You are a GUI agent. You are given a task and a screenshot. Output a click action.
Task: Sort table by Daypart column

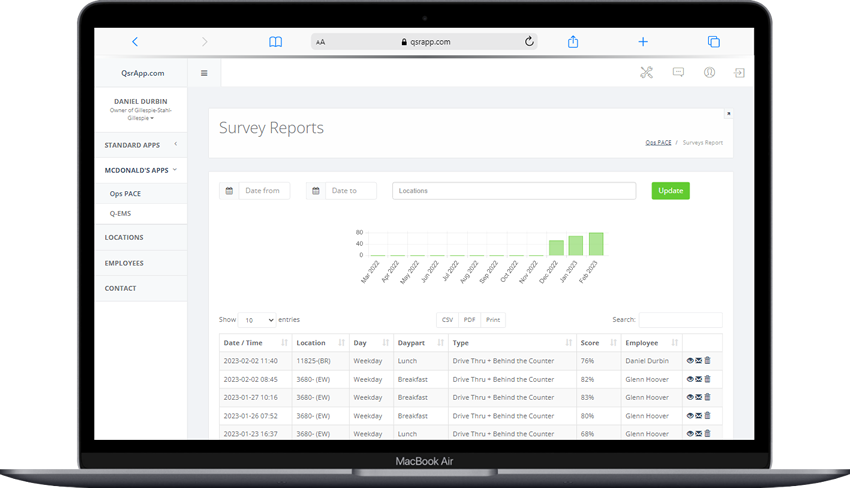pyautogui.click(x=421, y=343)
